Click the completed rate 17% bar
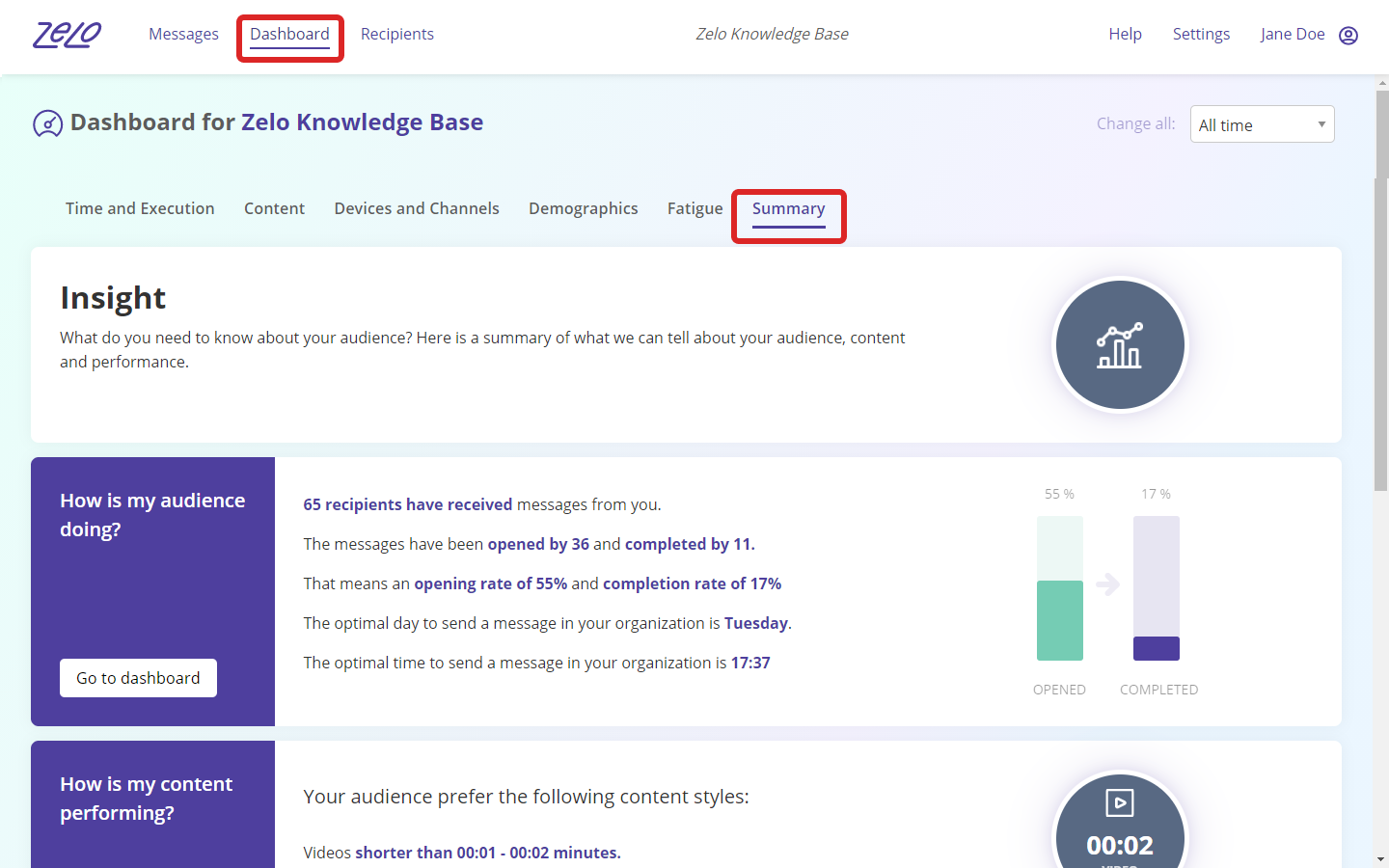The width and height of the screenshot is (1389, 868). pyautogui.click(x=1156, y=588)
